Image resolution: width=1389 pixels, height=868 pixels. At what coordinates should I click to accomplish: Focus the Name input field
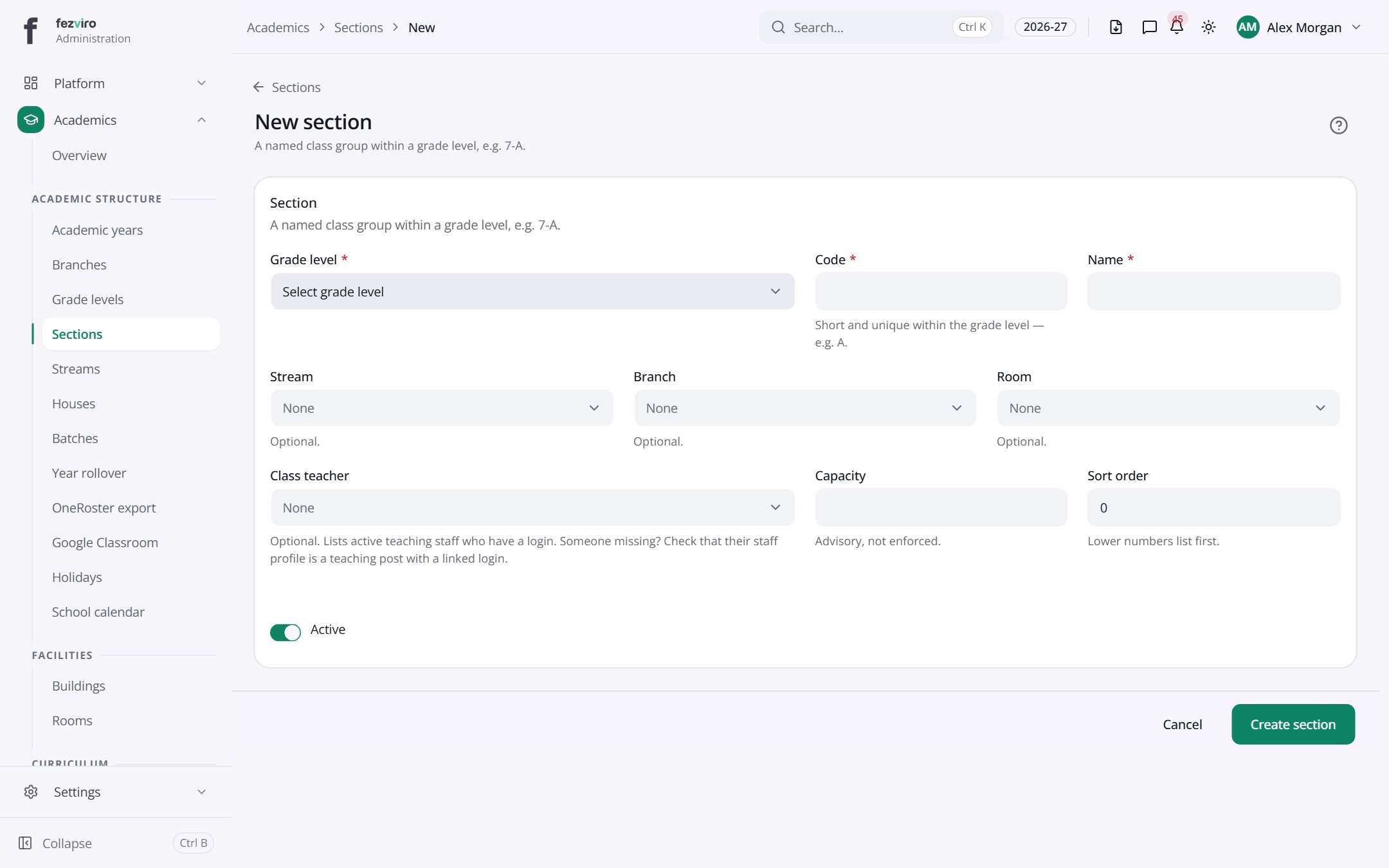click(1213, 291)
